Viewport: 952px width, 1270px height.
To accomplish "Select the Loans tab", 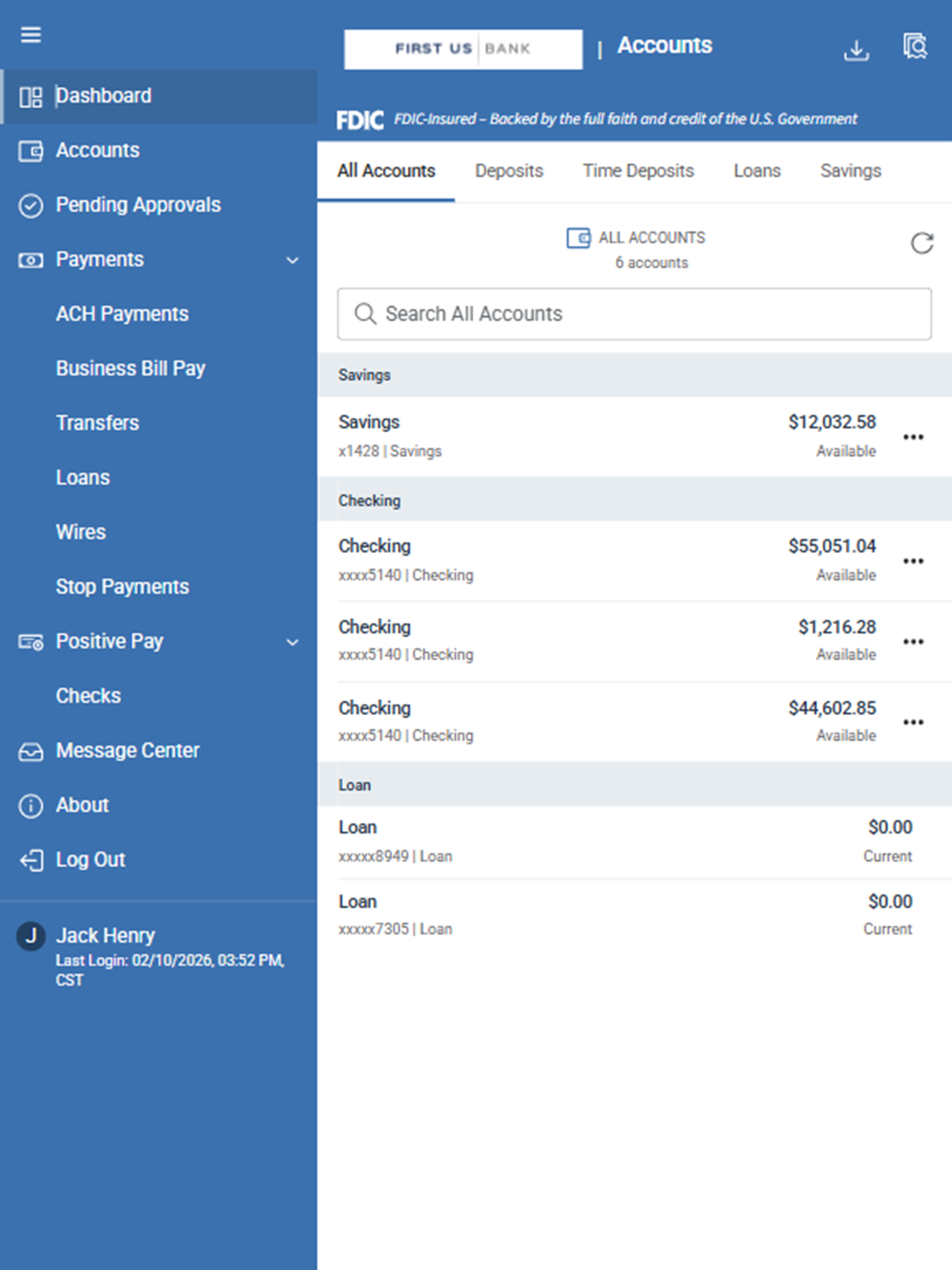I will coord(757,171).
